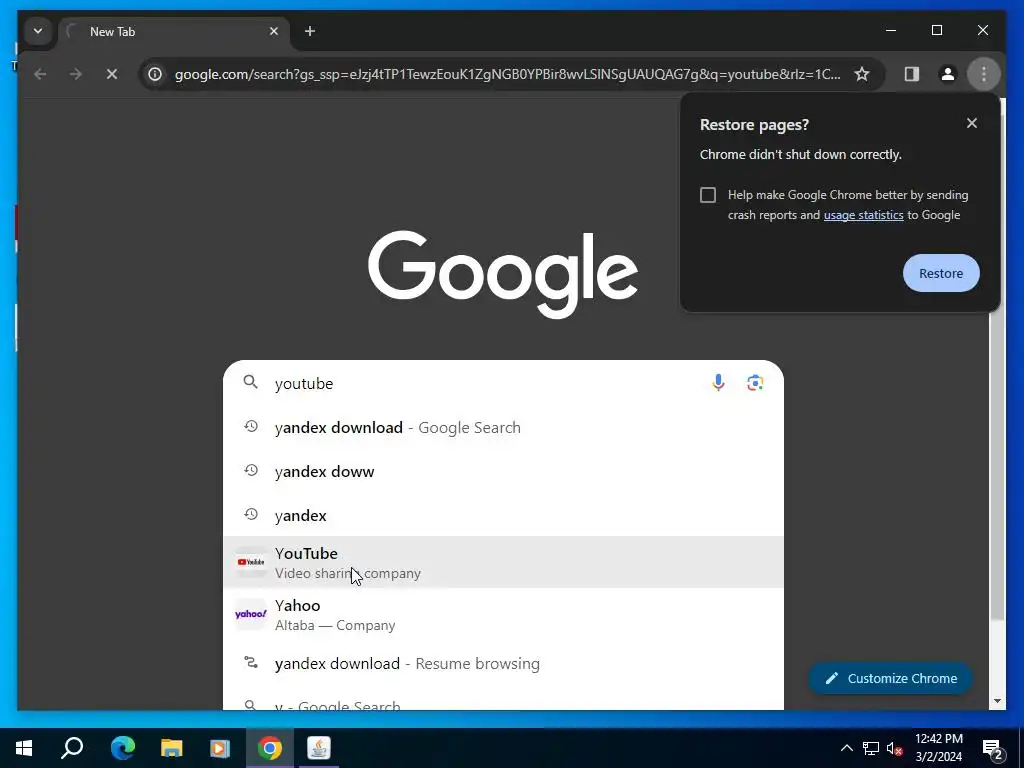Launch Microsoft Edge from taskbar

pyautogui.click(x=122, y=748)
